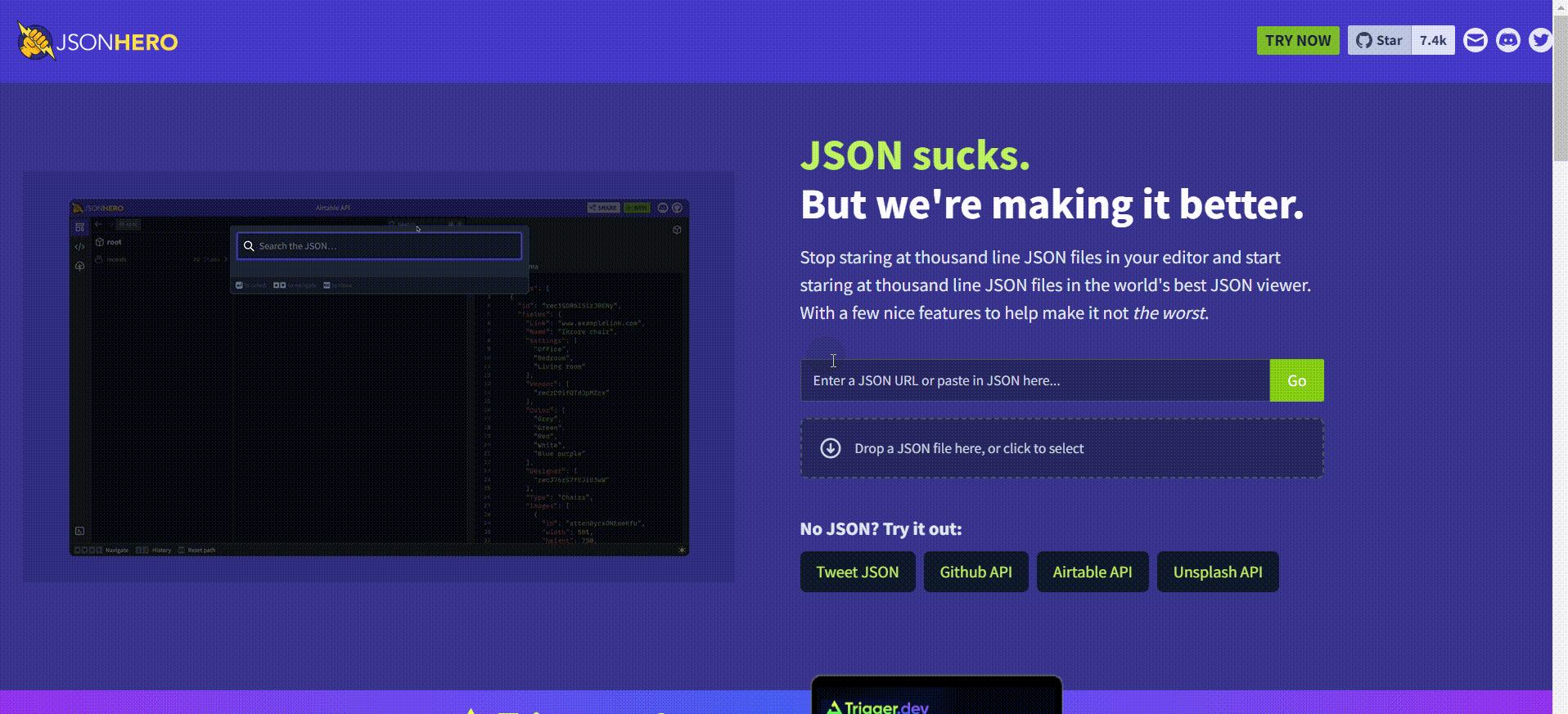Open the email contact icon

(1475, 40)
